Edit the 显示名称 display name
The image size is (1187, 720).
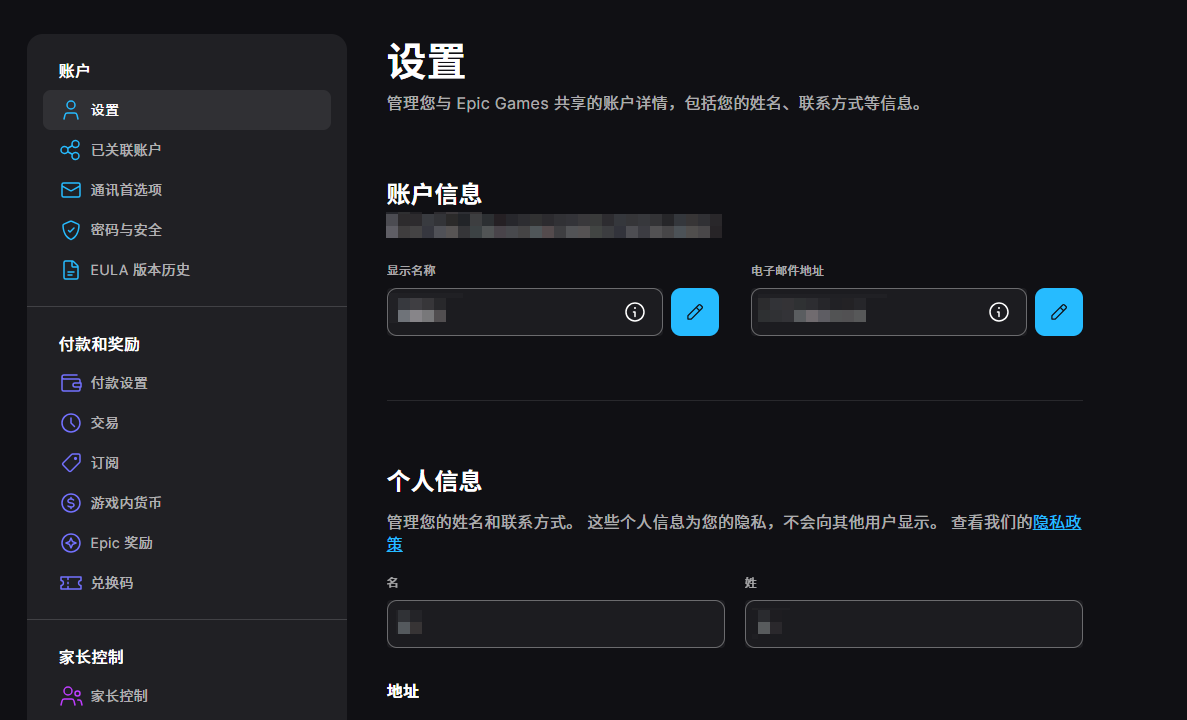[x=695, y=311]
